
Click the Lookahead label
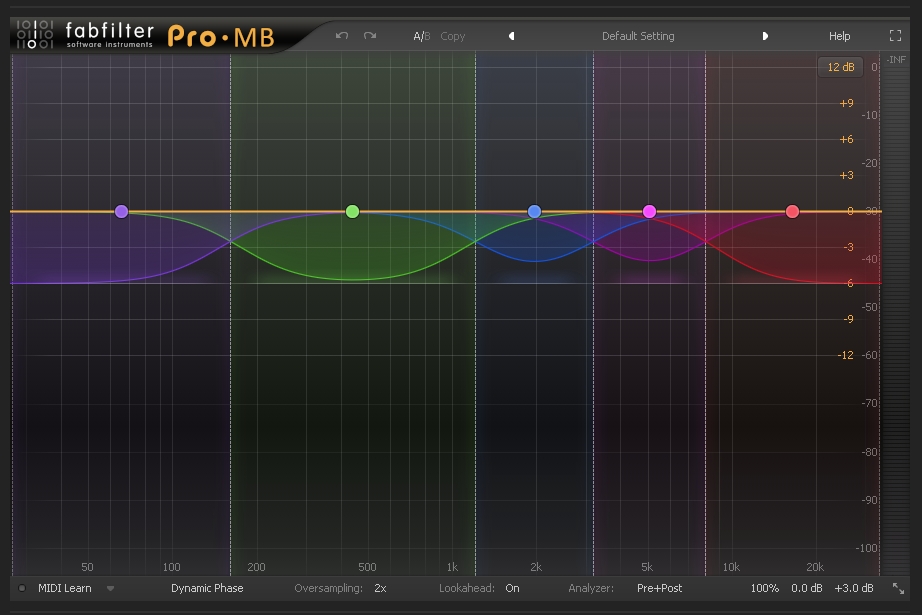pyautogui.click(x=466, y=588)
